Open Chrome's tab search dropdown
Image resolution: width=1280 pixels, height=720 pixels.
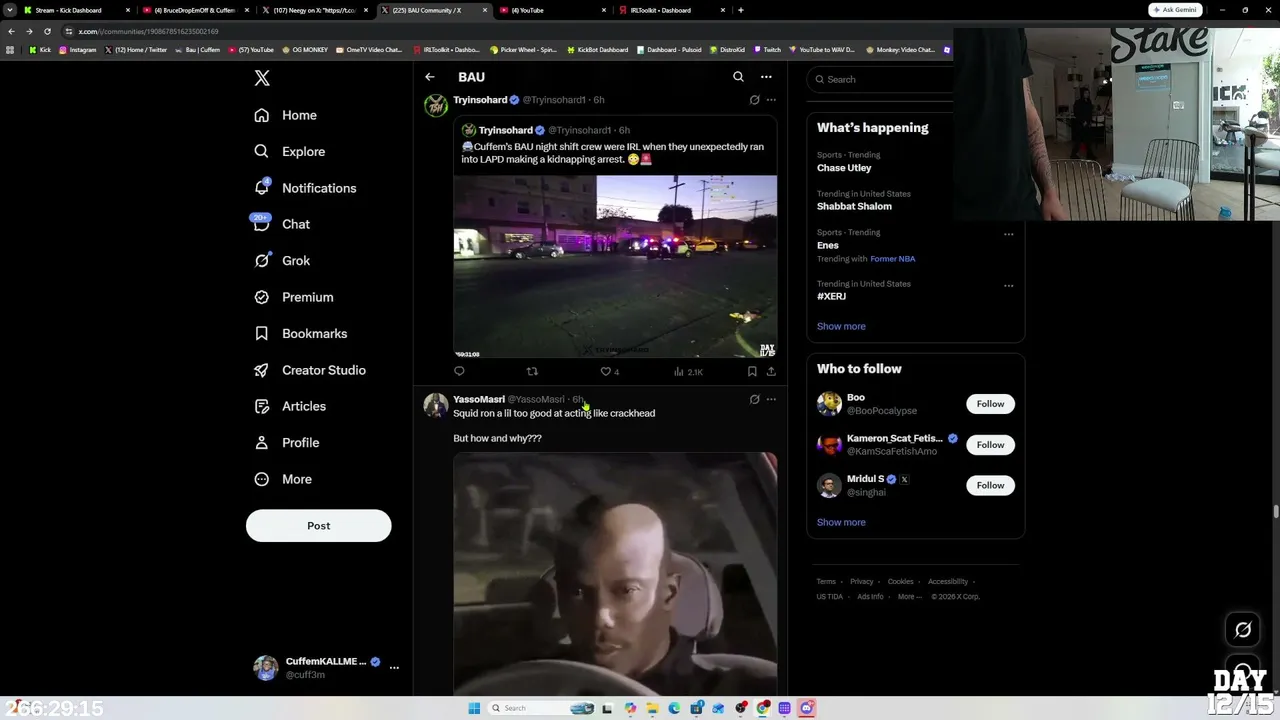click(10, 10)
